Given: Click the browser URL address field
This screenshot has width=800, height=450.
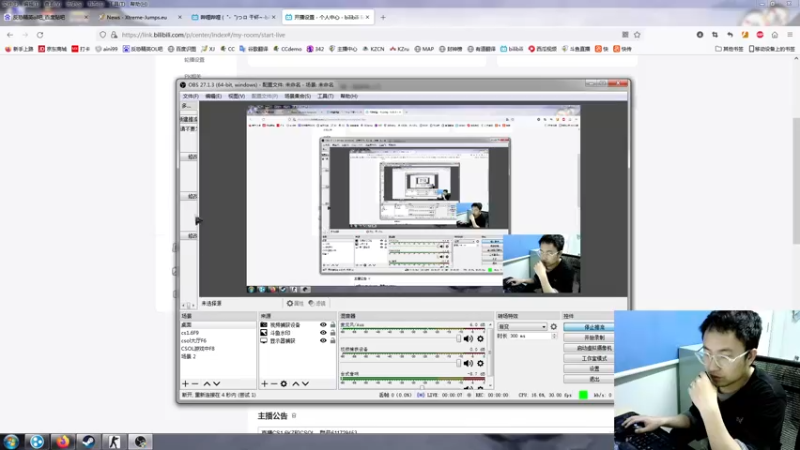Looking at the screenshot, I should (x=367, y=35).
